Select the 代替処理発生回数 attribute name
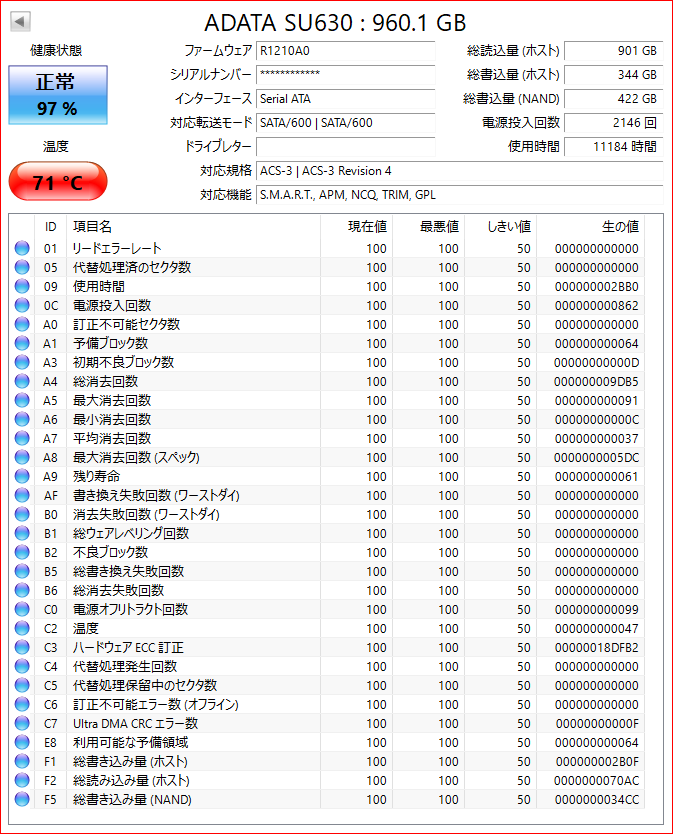 pos(125,666)
